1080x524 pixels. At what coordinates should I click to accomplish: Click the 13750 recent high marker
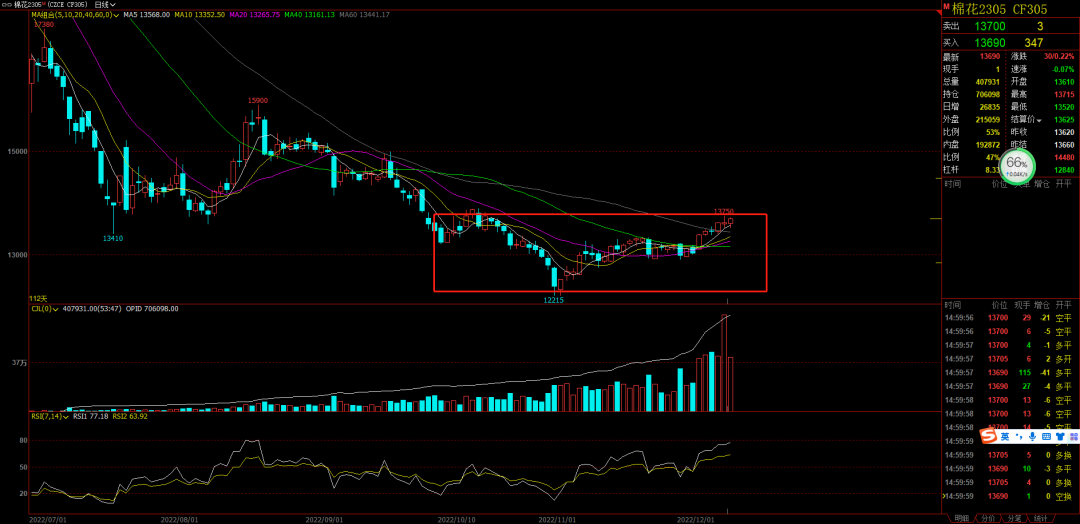(723, 211)
